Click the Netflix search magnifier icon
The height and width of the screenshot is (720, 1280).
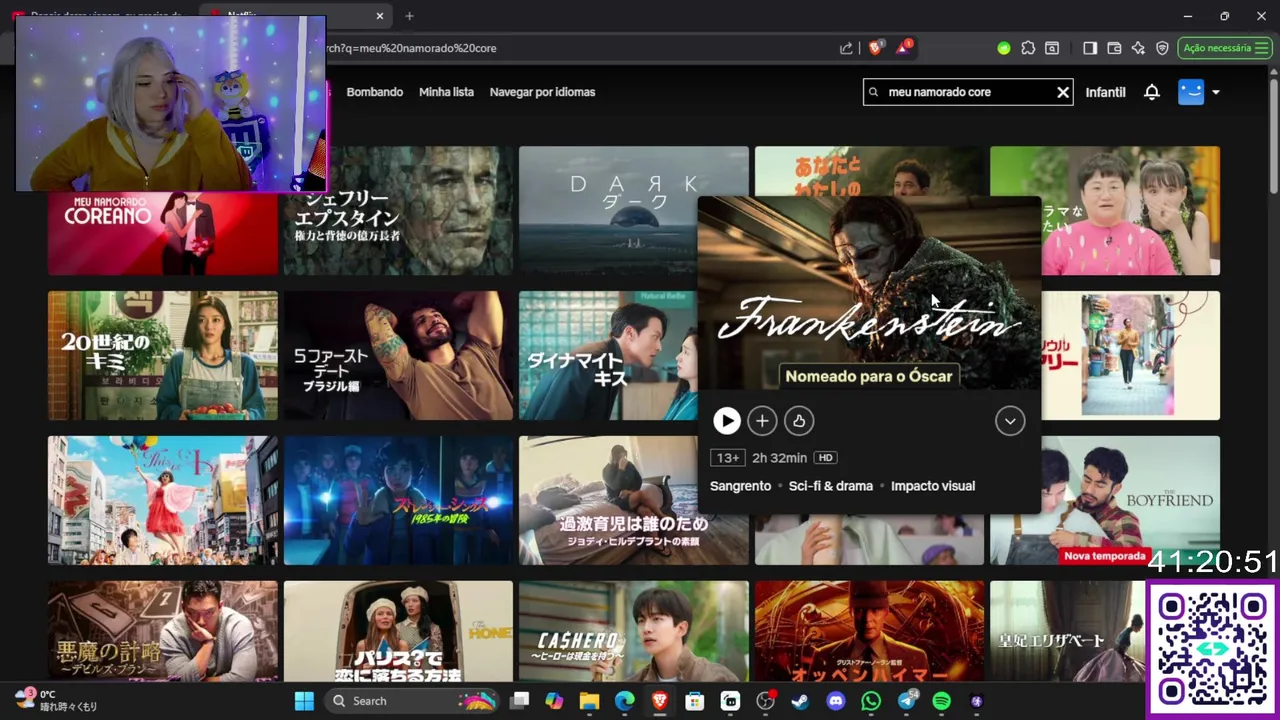[874, 92]
